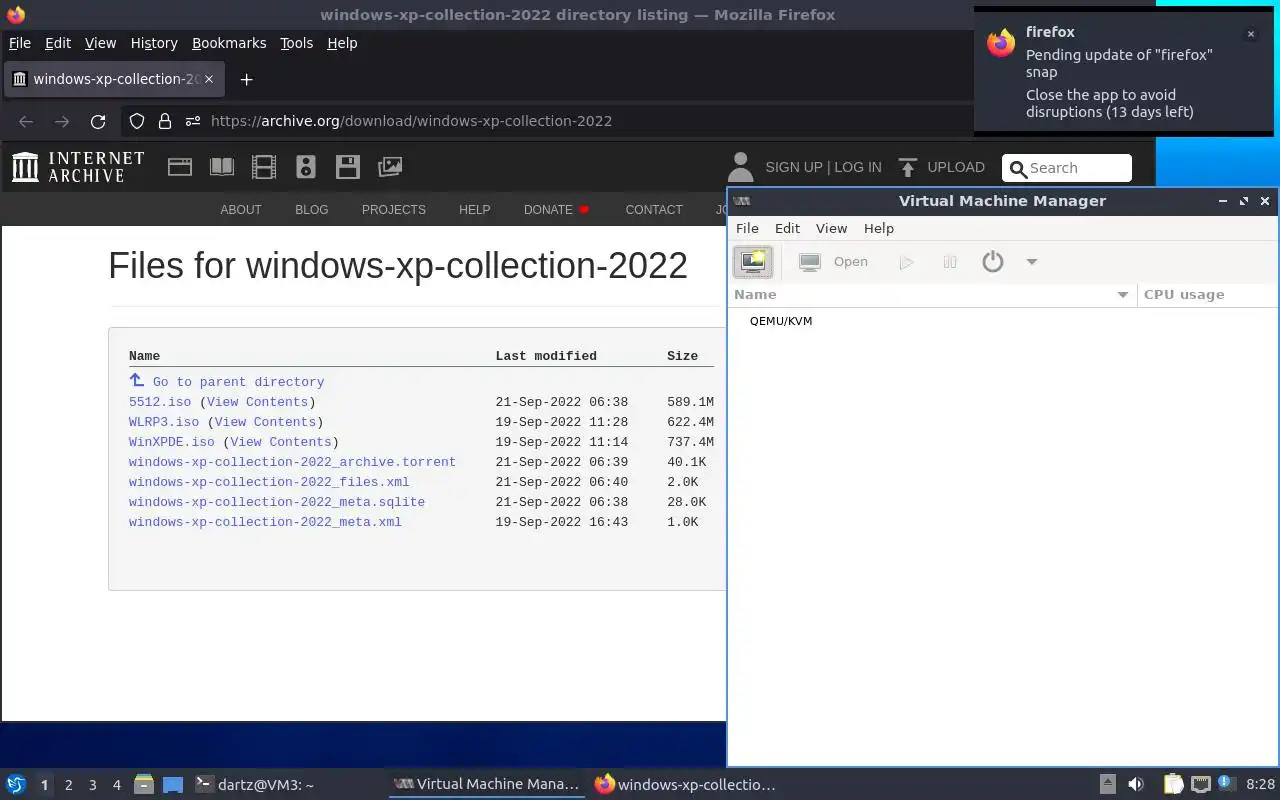The image size is (1280, 800).
Task: Click the Run virtual machine play icon
Action: [906, 262]
